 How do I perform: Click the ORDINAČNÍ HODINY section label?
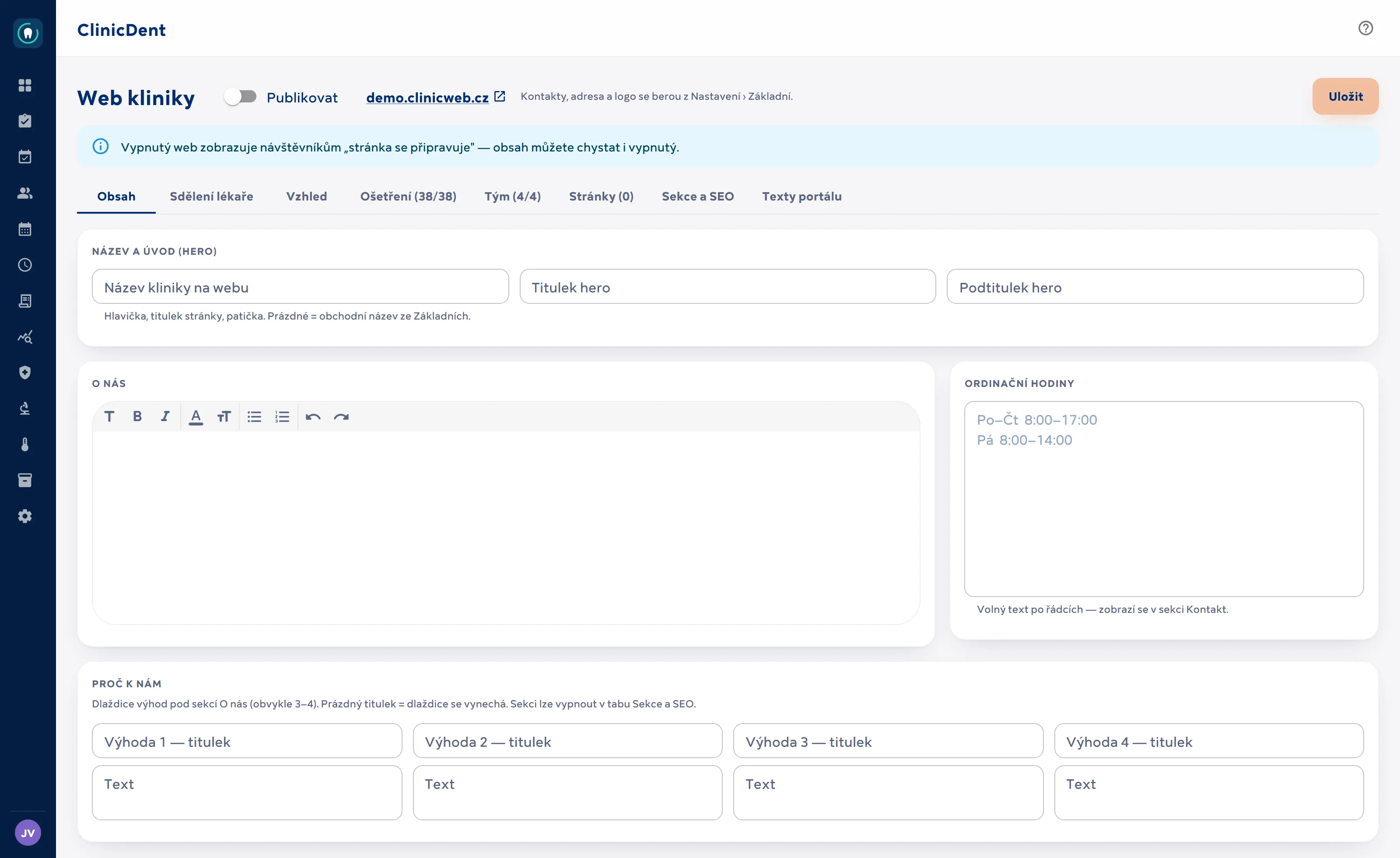pyautogui.click(x=1019, y=384)
